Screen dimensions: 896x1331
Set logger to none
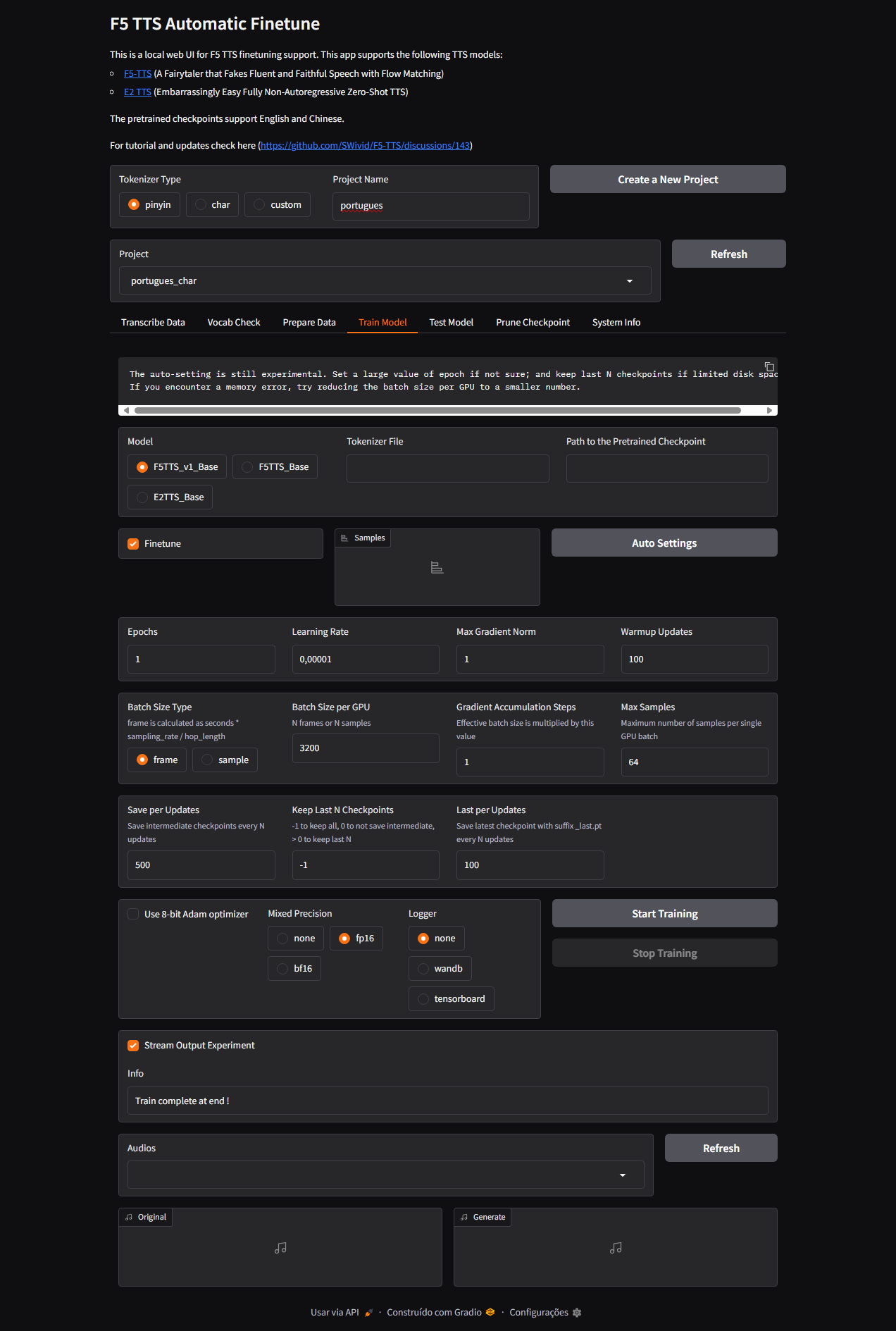(x=437, y=938)
